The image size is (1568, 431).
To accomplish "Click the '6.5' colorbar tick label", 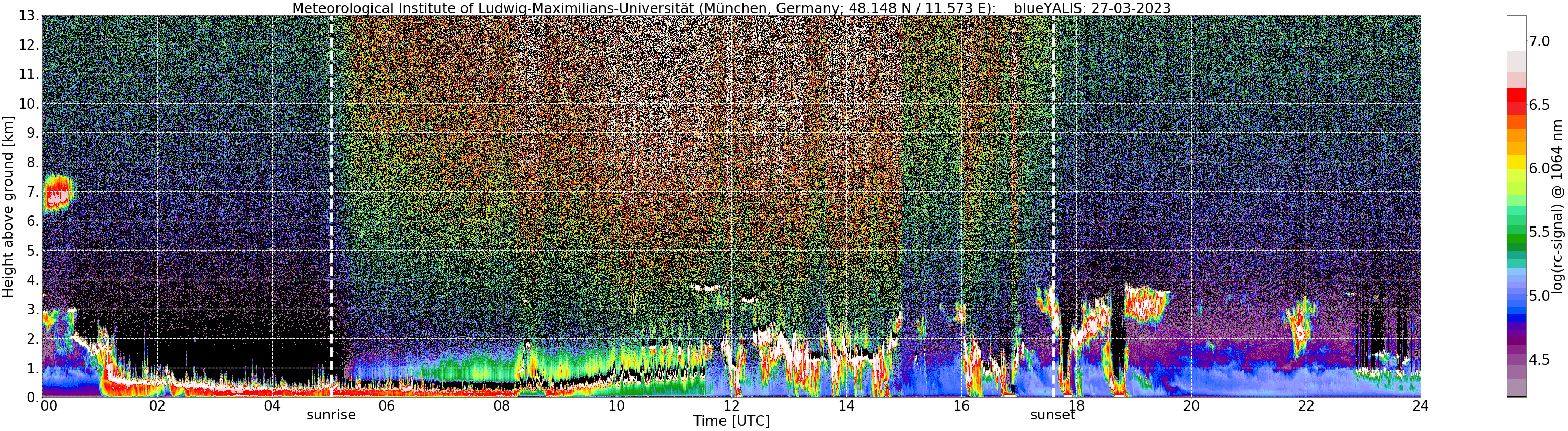I will tap(1540, 105).
